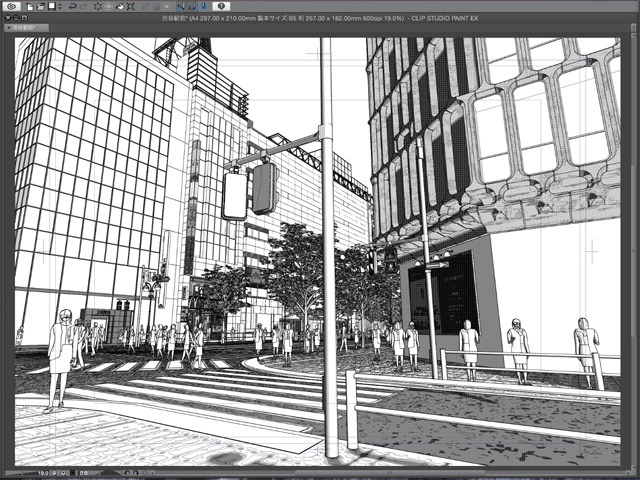Click the greyed Deselect icon
The height and width of the screenshot is (480, 640).
pyautogui.click(x=144, y=7)
